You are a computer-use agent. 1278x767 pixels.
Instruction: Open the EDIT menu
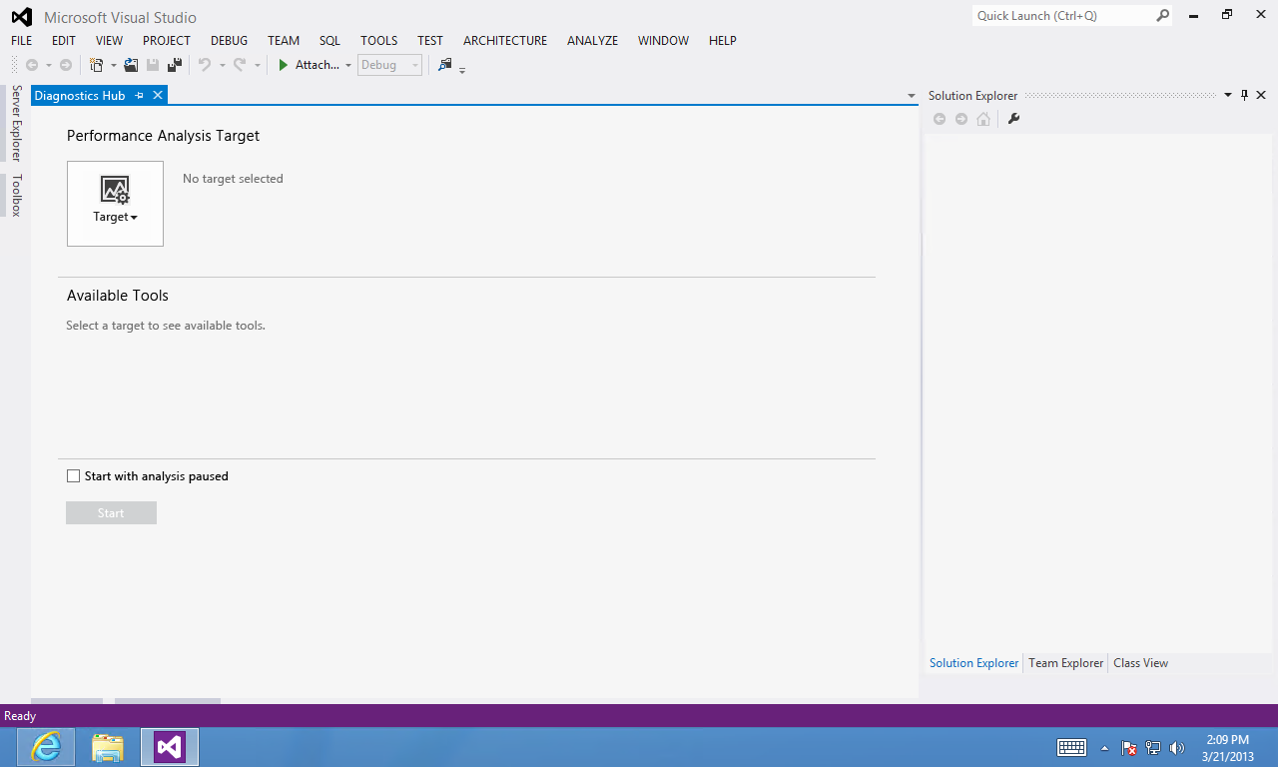coord(64,41)
